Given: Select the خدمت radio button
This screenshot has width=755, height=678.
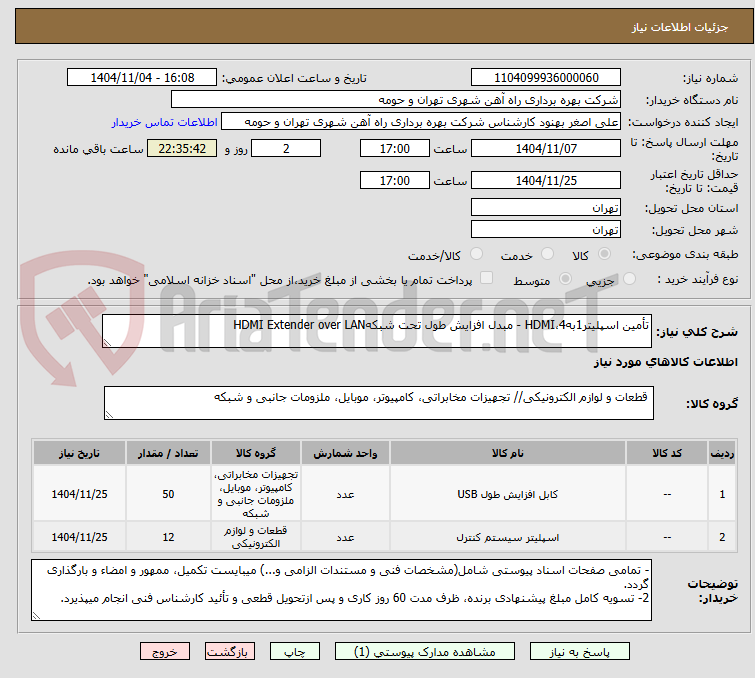Looking at the screenshot, I should (547, 254).
